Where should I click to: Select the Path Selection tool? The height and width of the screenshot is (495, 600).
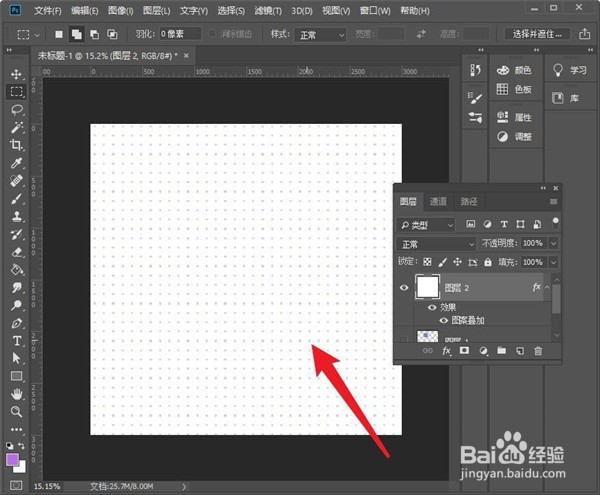(x=16, y=358)
